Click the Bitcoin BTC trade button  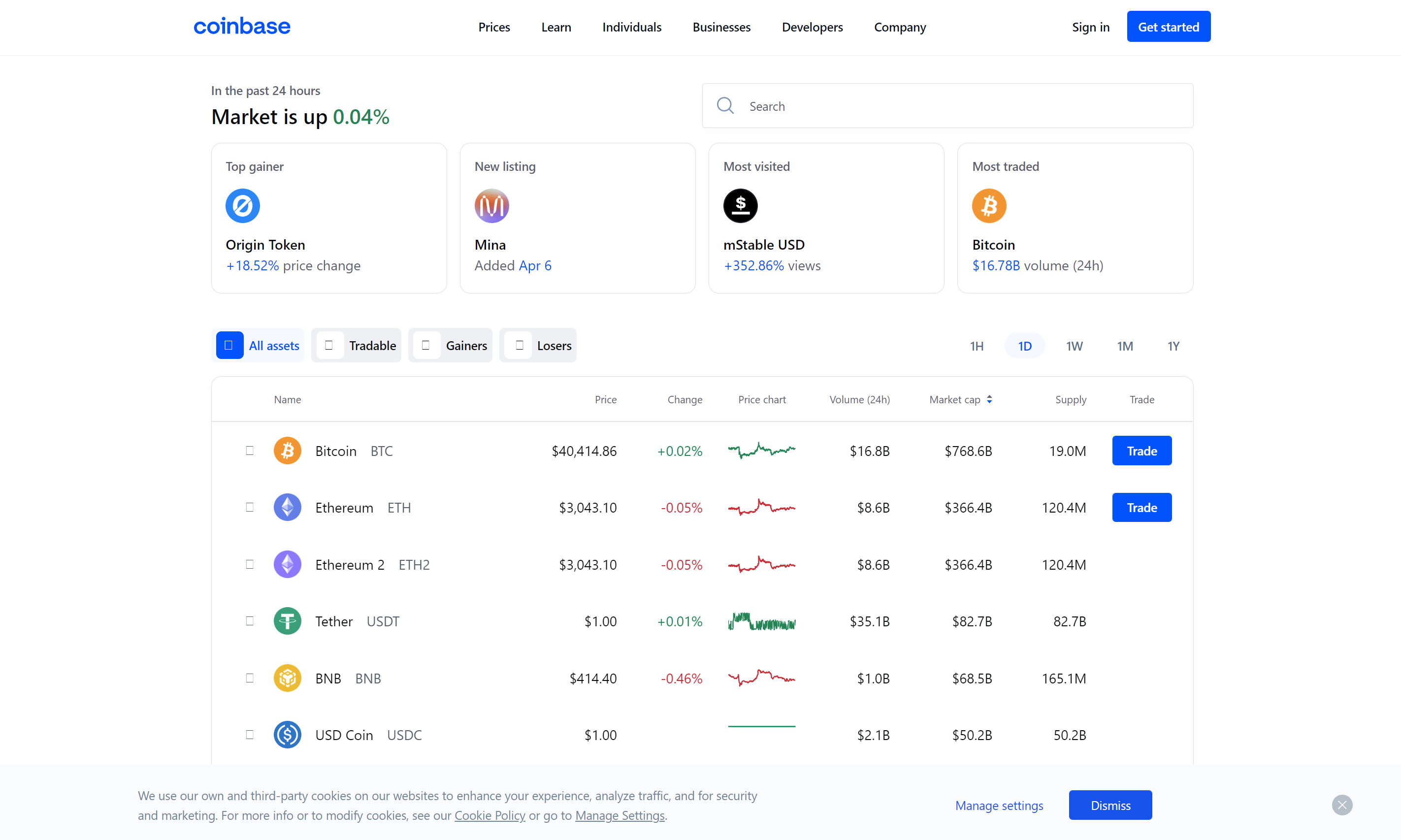click(1141, 450)
